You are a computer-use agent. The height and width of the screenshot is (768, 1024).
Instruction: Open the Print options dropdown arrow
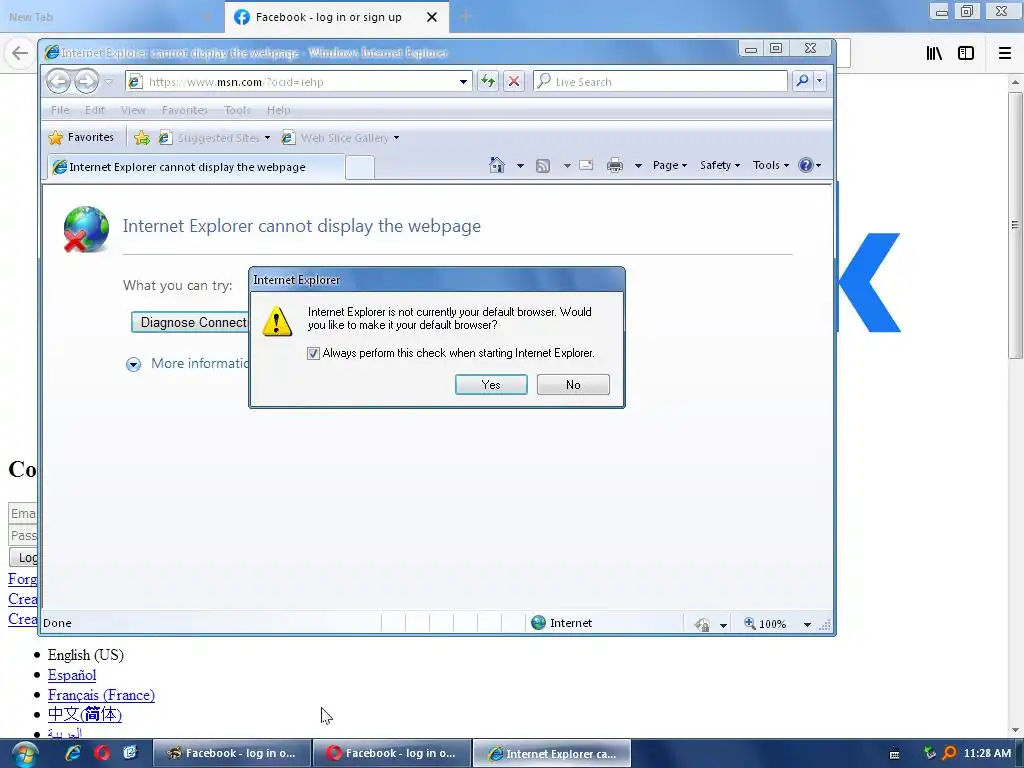tap(638, 166)
